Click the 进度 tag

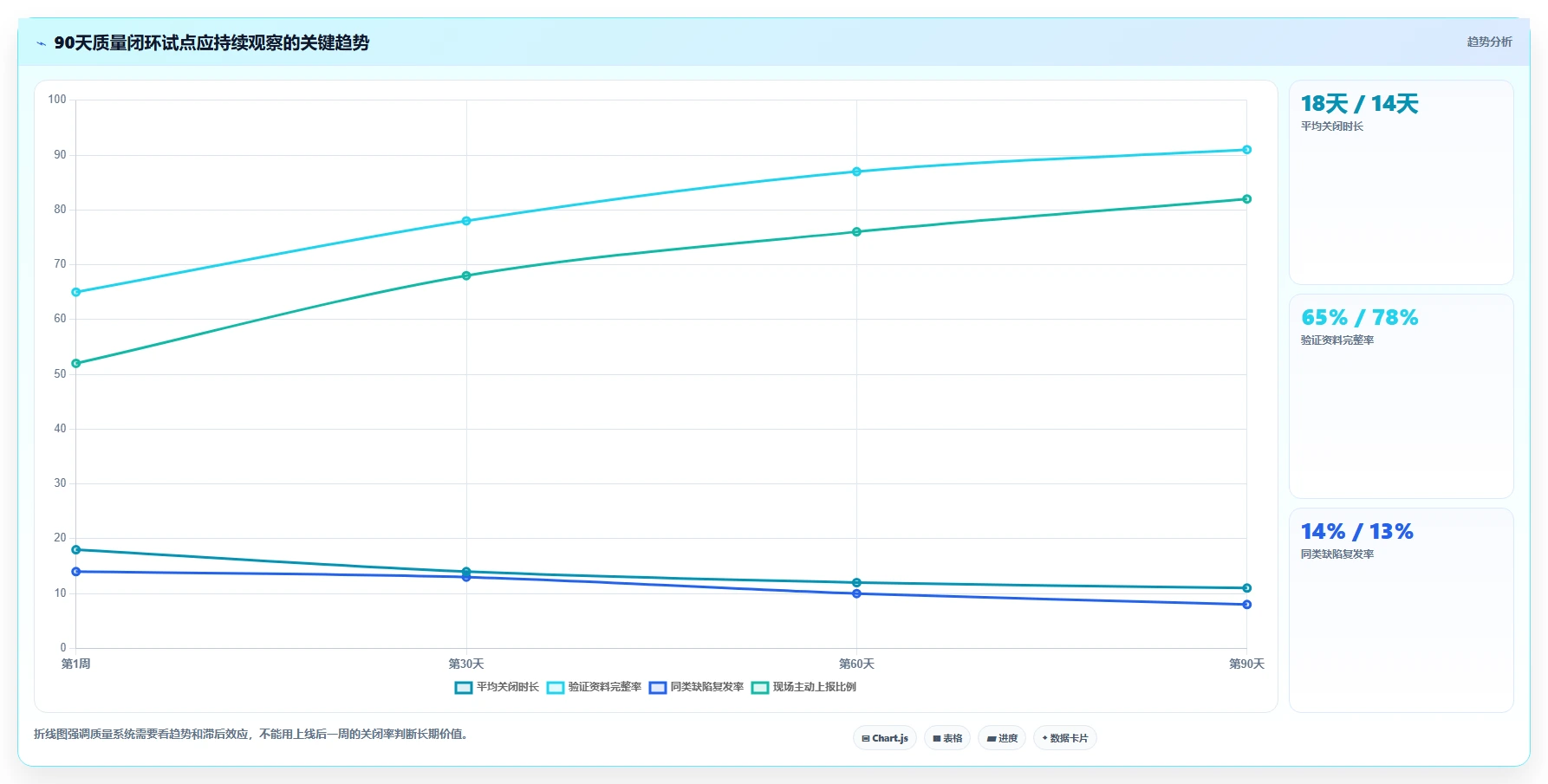1002,738
